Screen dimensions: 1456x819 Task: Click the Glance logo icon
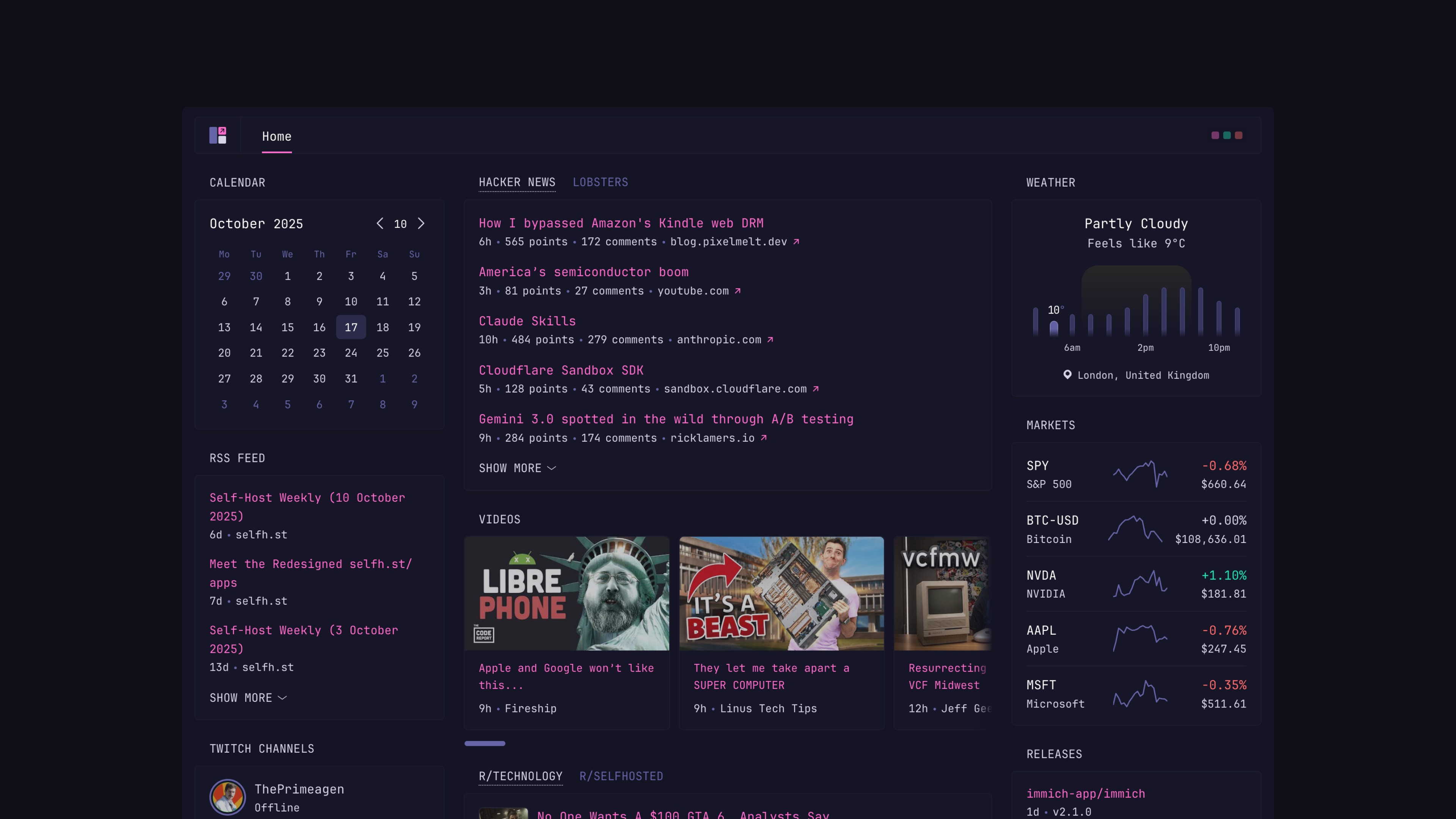(x=218, y=136)
